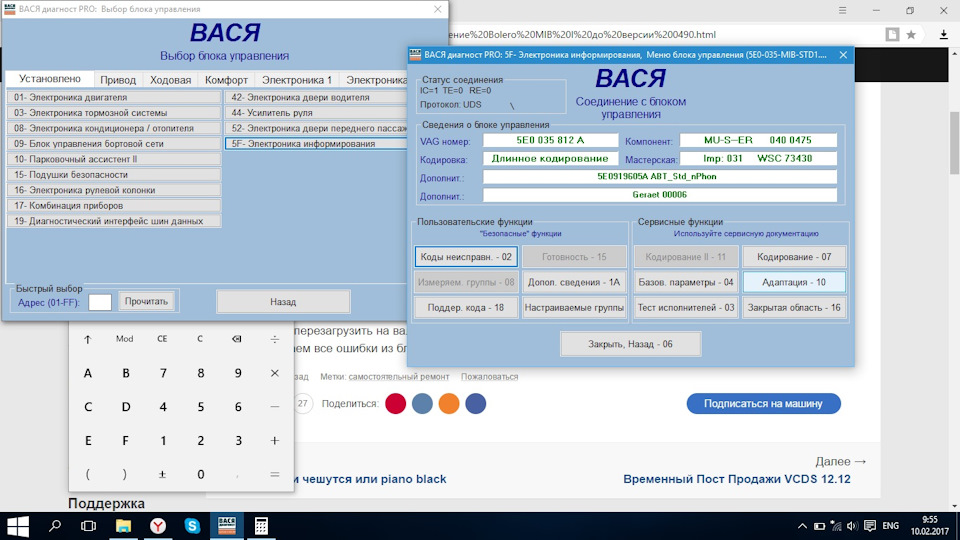Open Кодирование - 07

(x=794, y=257)
